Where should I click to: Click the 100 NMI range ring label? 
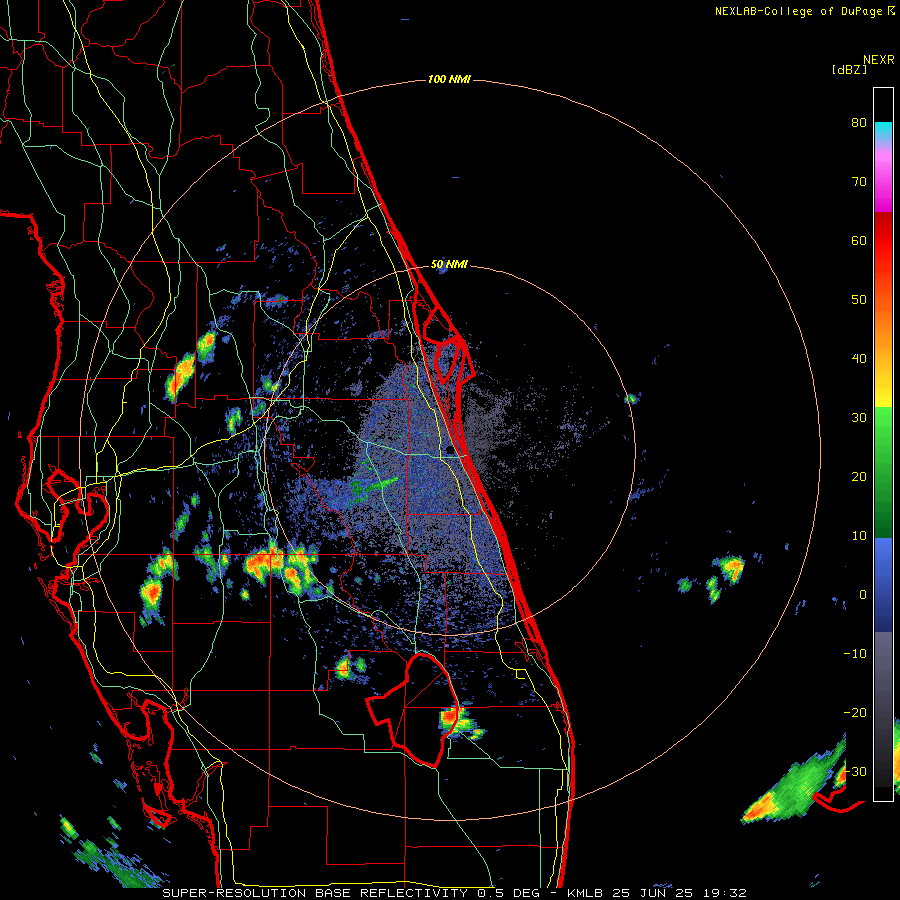pyautogui.click(x=449, y=79)
